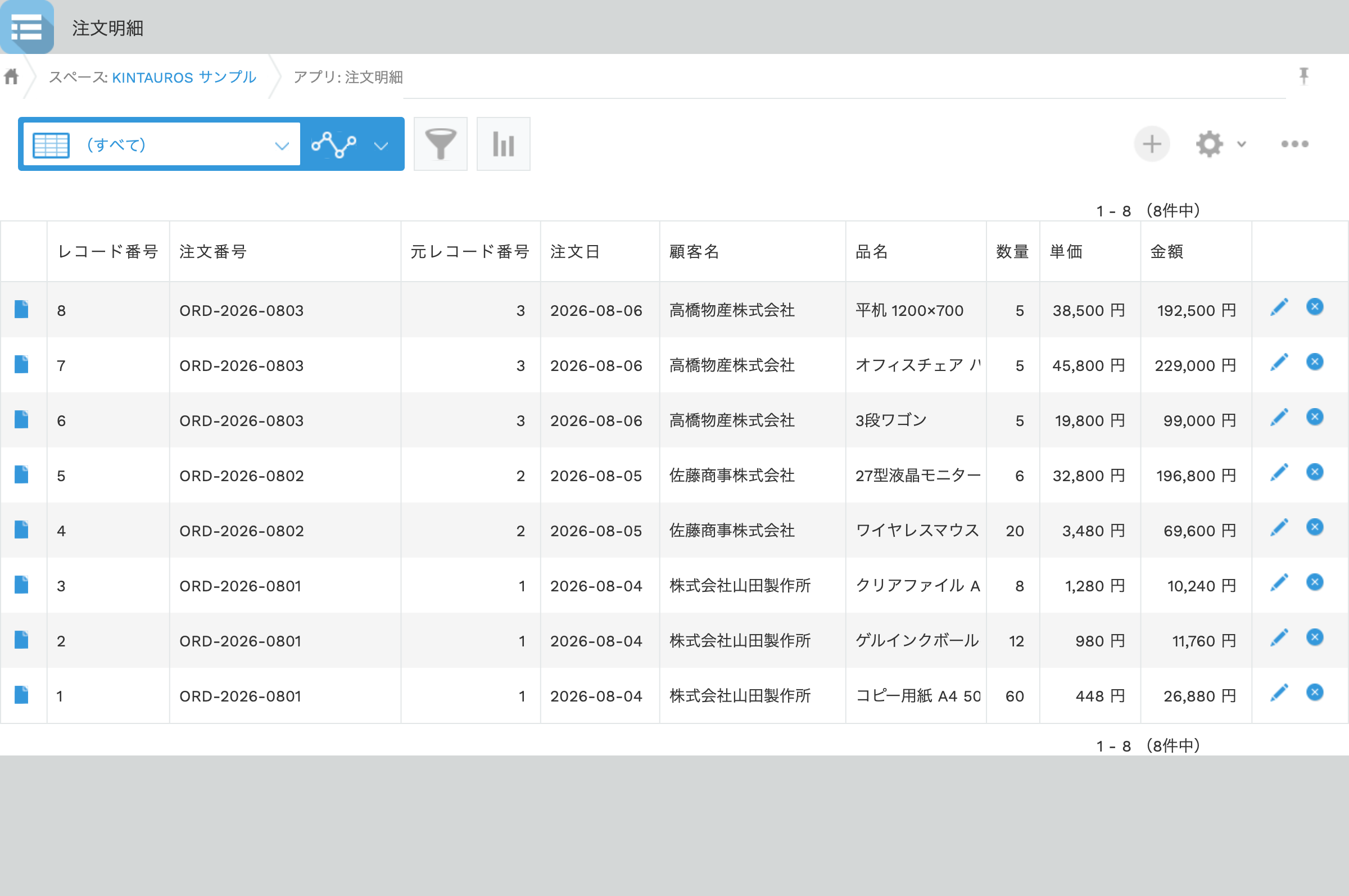Delete record 3 with blue X

[1315, 582]
